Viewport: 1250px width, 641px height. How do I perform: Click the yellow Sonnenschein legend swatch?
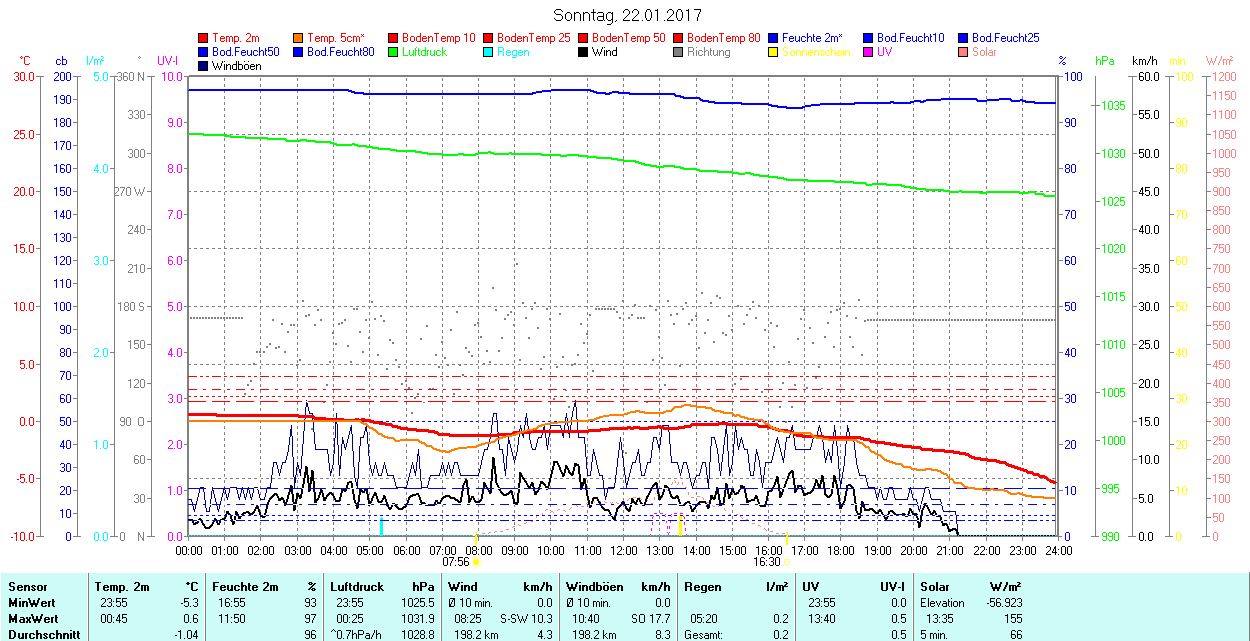774,52
